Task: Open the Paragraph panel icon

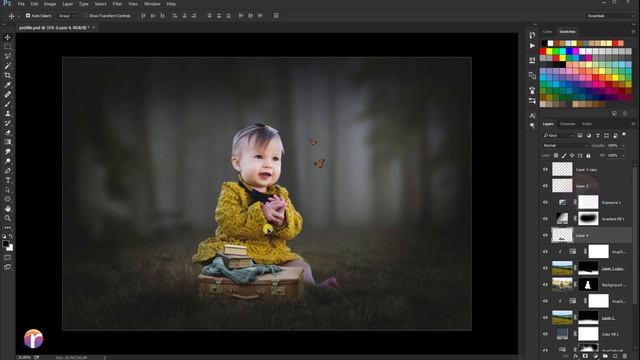Action: 532,125
